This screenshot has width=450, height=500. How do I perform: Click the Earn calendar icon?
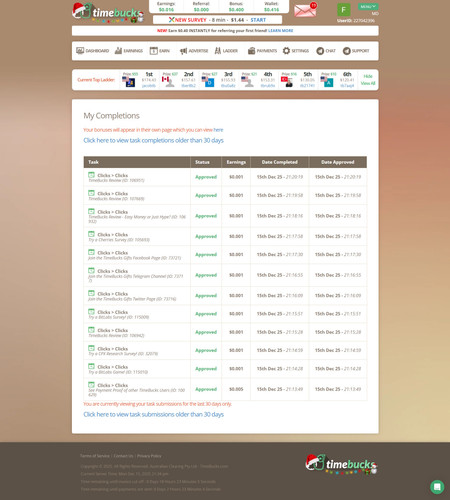(x=153, y=51)
